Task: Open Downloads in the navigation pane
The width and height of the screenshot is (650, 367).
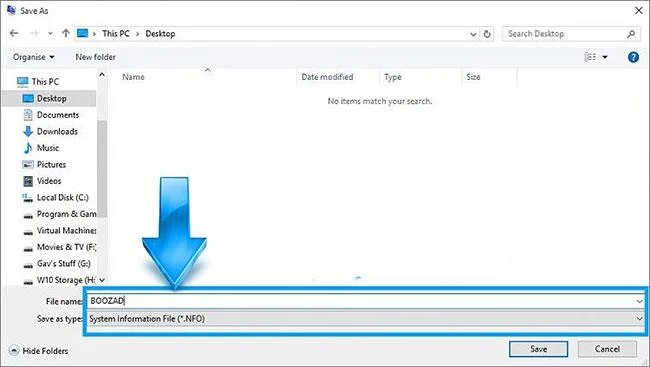Action: [x=57, y=131]
